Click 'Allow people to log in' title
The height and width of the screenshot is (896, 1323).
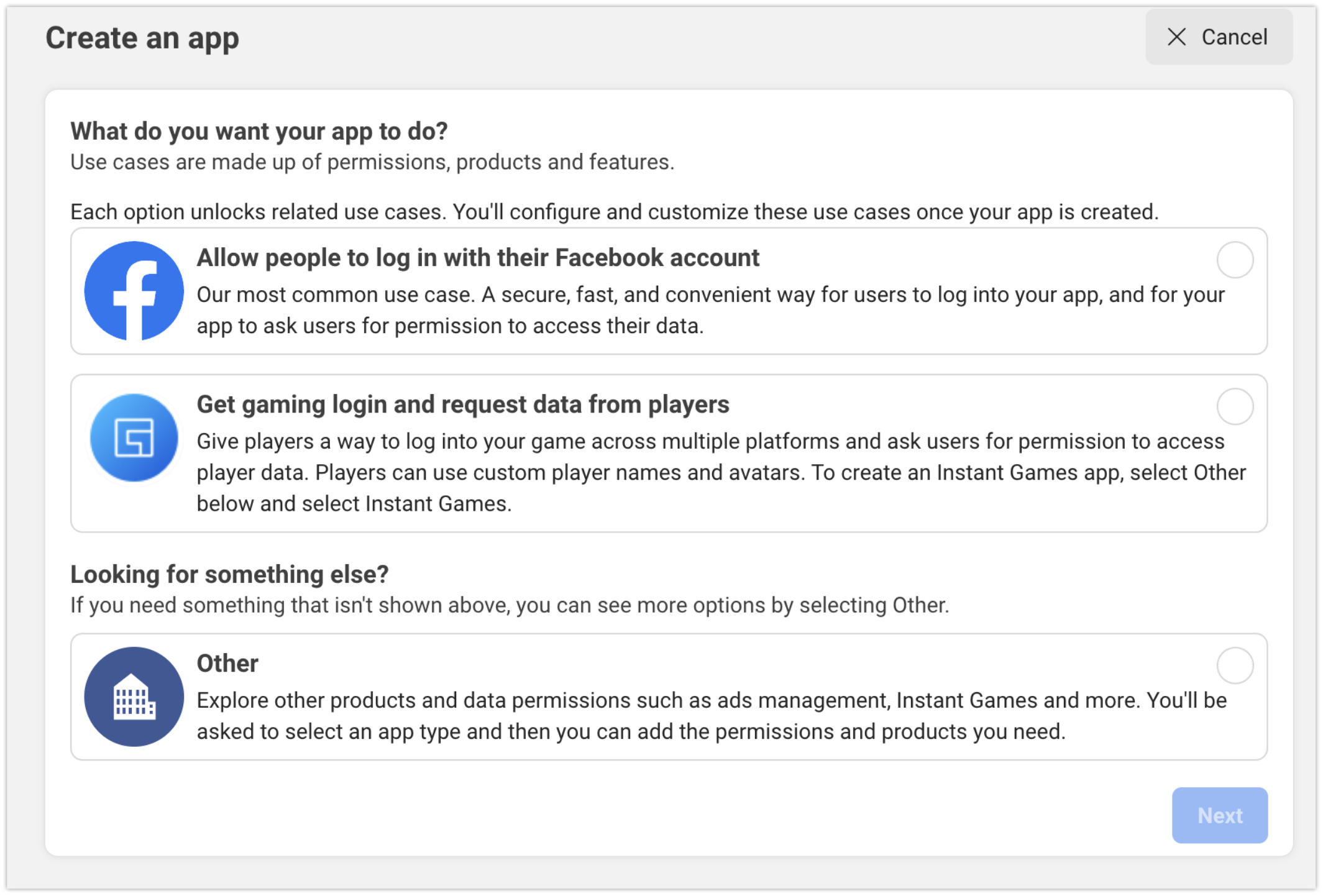pos(478,258)
